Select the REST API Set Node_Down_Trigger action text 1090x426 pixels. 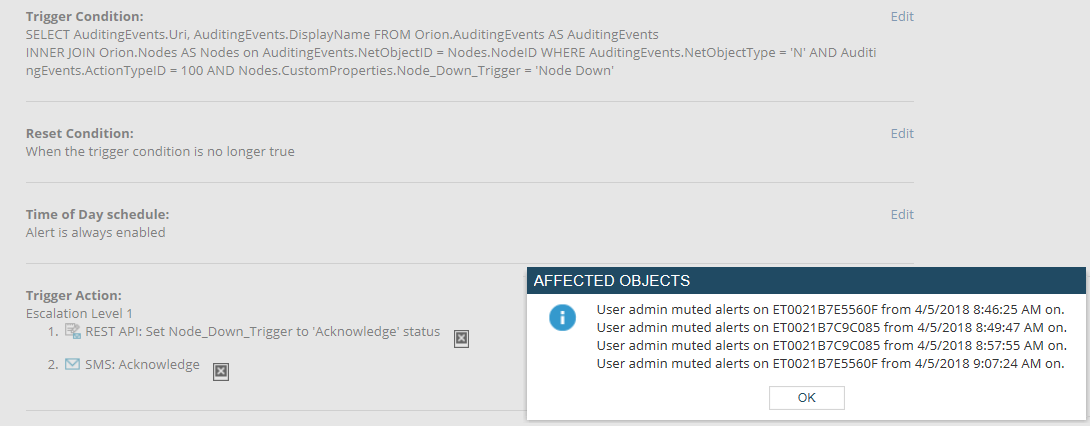tap(262, 332)
